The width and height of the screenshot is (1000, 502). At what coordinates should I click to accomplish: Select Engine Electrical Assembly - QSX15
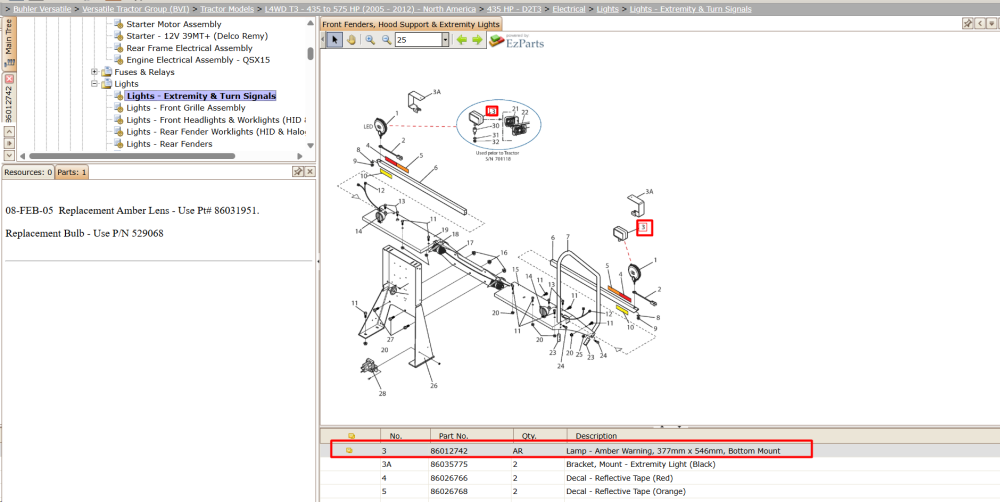pyautogui.click(x=198, y=60)
